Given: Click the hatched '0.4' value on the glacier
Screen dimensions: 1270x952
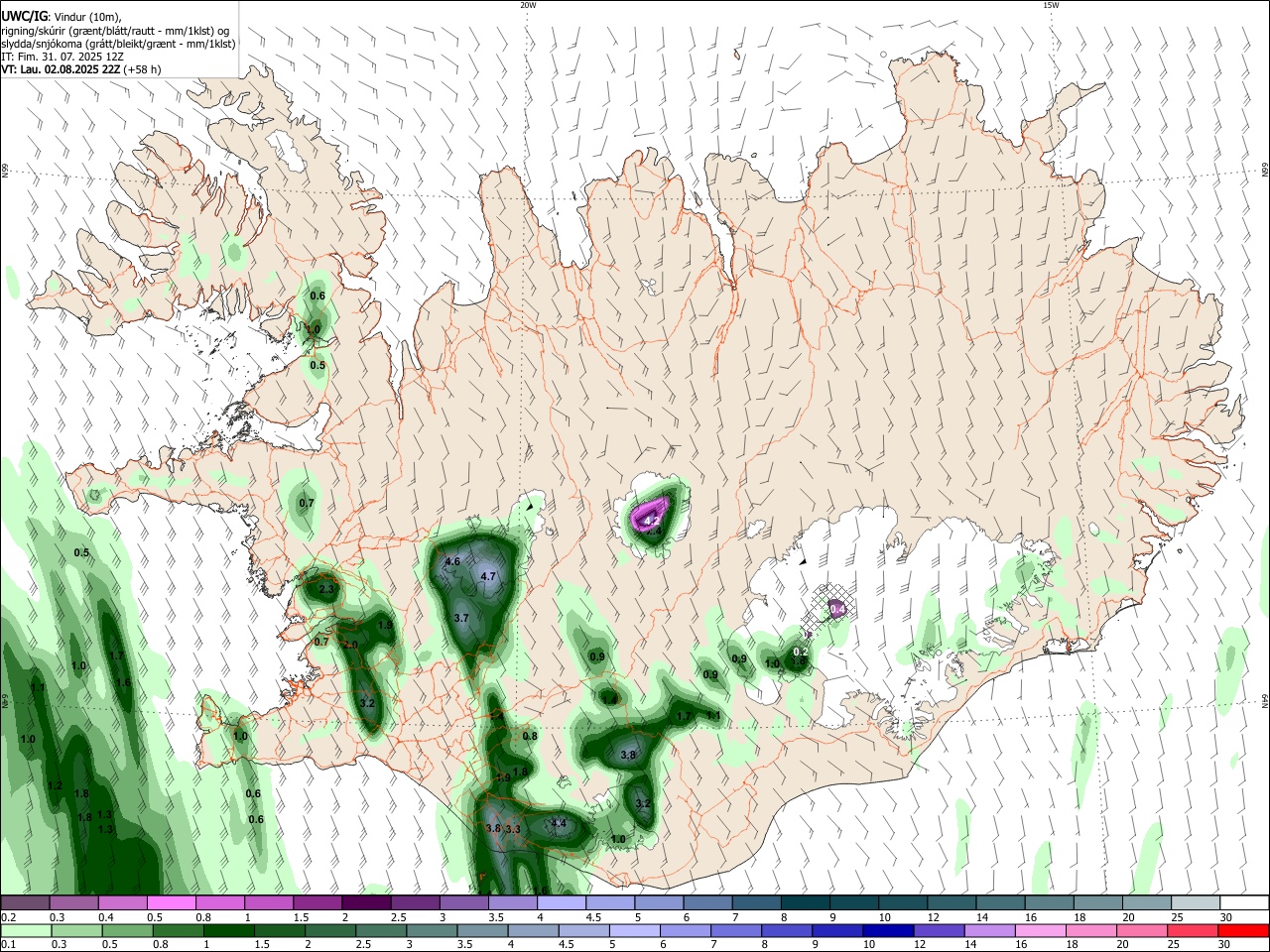Looking at the screenshot, I should coord(836,609).
